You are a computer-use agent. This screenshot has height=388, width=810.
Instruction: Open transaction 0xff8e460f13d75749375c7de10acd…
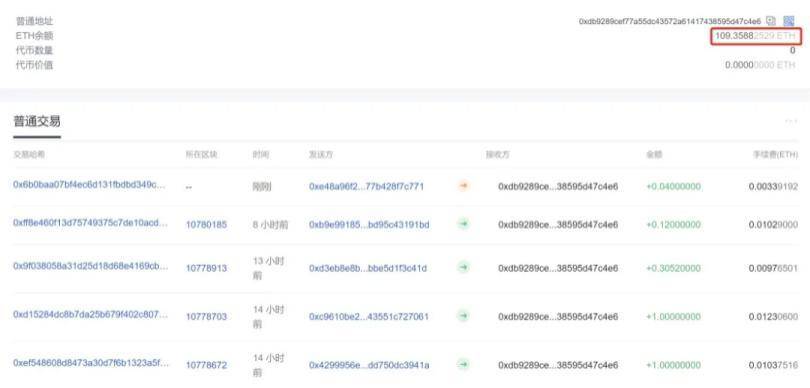point(90,223)
